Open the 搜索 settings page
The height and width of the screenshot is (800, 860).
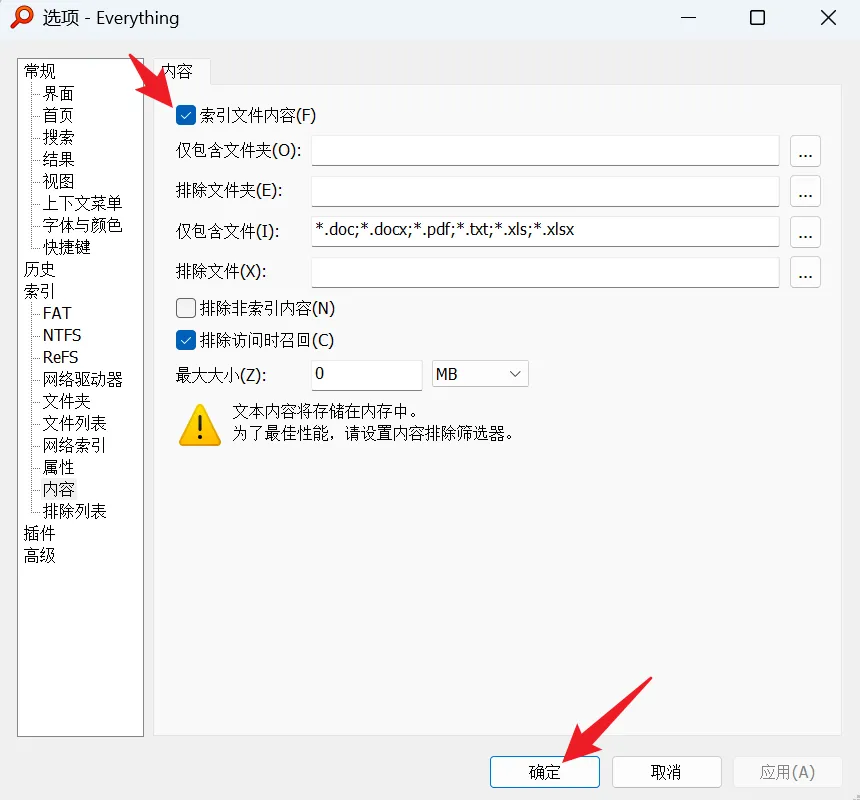point(58,137)
